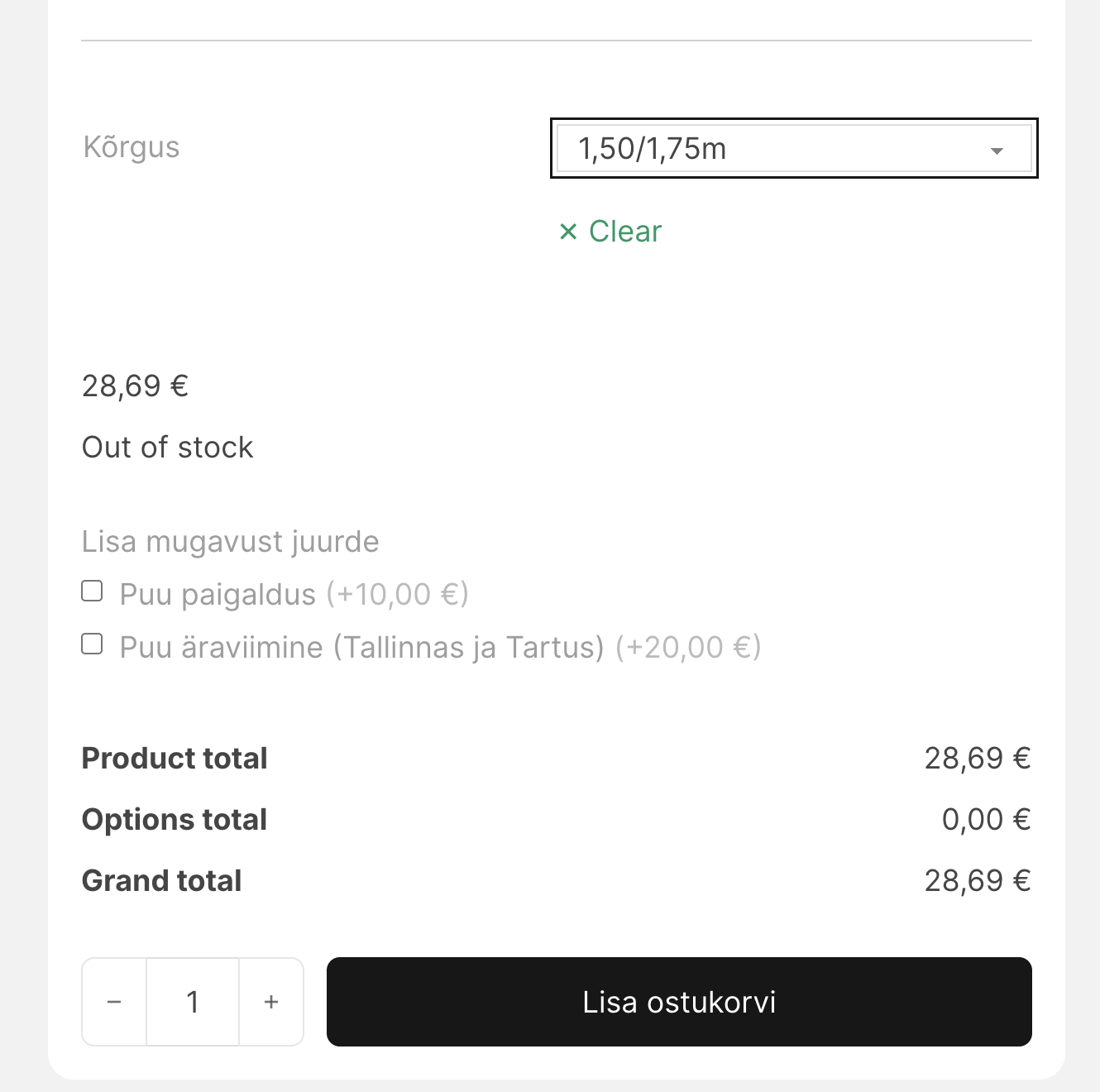
Task: Click the quantity input field
Action: point(193,1002)
